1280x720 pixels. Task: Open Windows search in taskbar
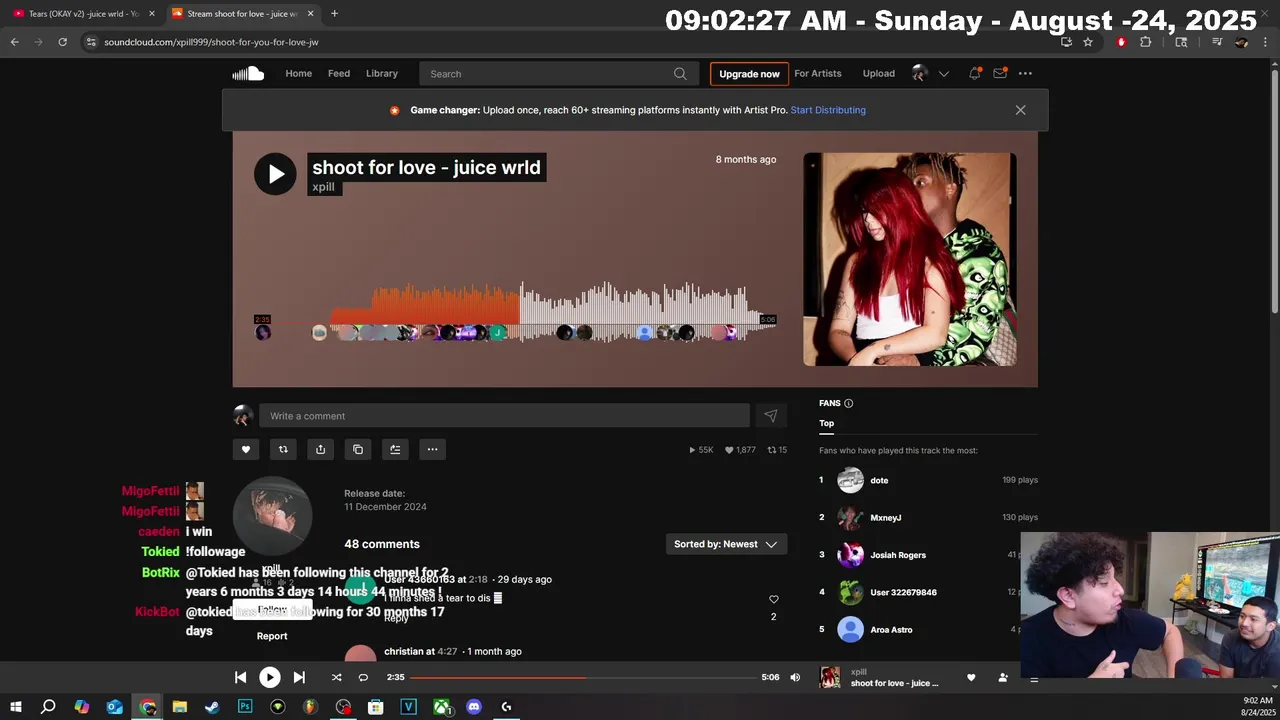tap(48, 707)
